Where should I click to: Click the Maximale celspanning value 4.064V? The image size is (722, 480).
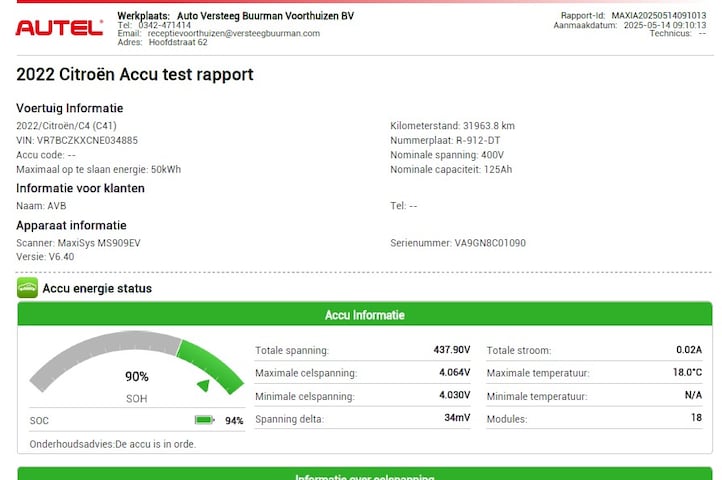(x=454, y=372)
